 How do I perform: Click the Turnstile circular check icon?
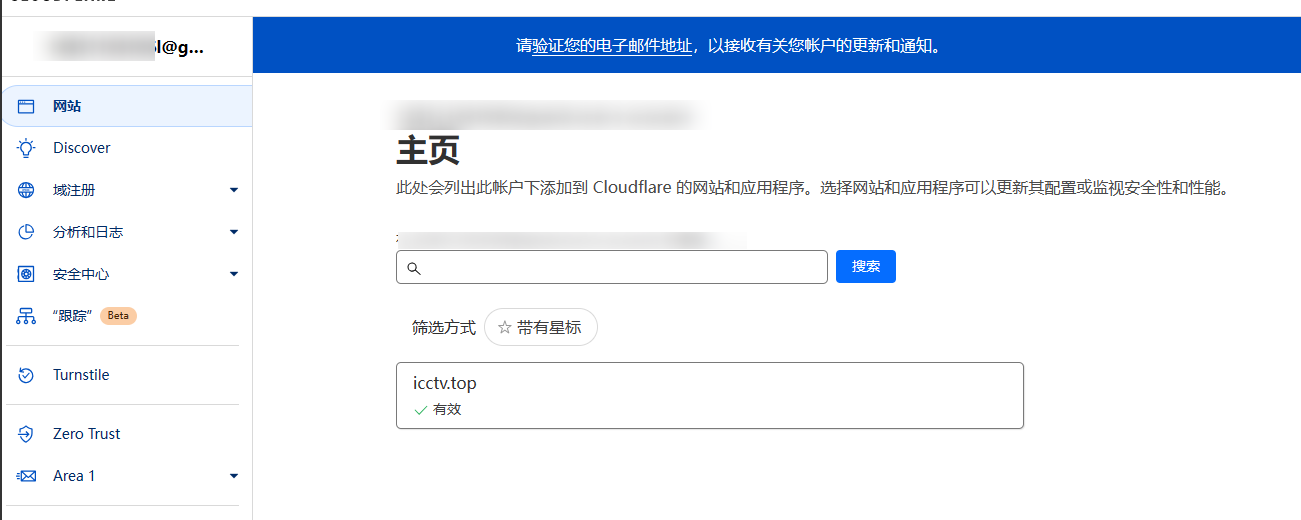[x=26, y=375]
